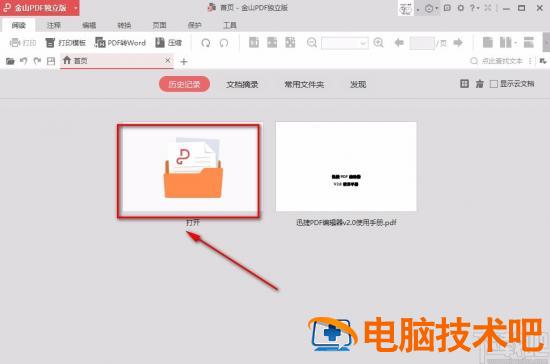Switch to the 工具 ribbon tab
Image resolution: width=550 pixels, height=364 pixels.
point(230,25)
